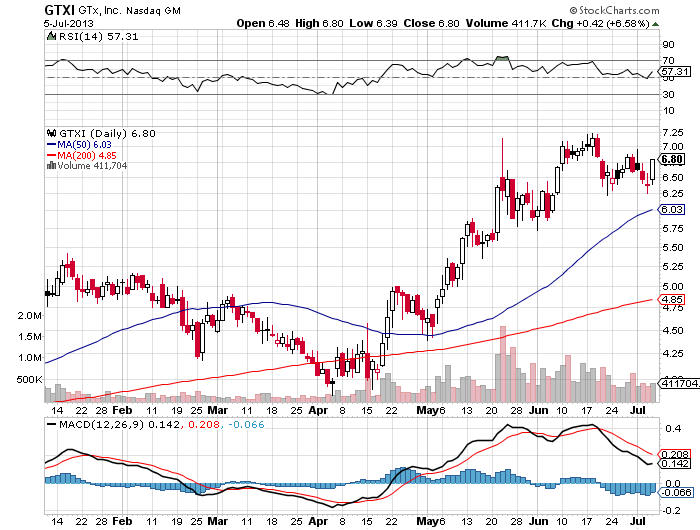Image resolution: width=700 pixels, height=530 pixels.
Task: Open the StockCharts.com copyright label
Action: [614, 10]
